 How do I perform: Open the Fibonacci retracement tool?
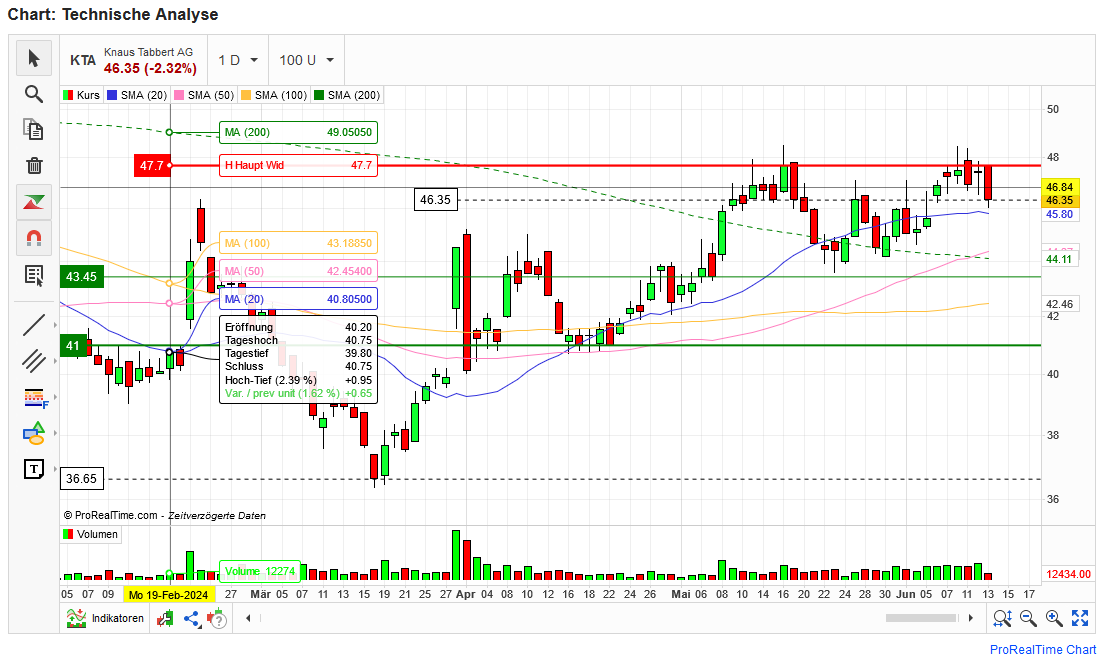[34, 397]
